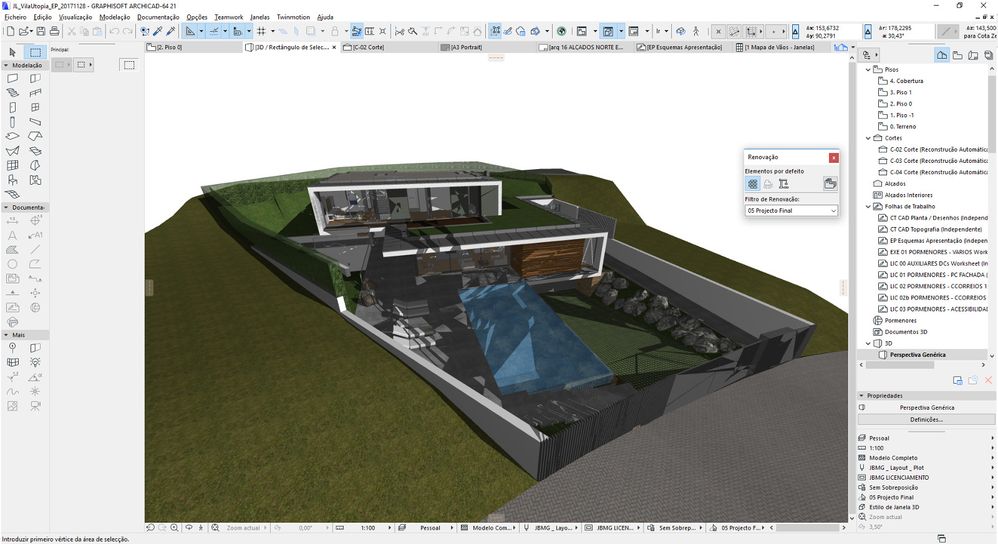
Task: Select the Door tool
Action: (x=12, y=108)
